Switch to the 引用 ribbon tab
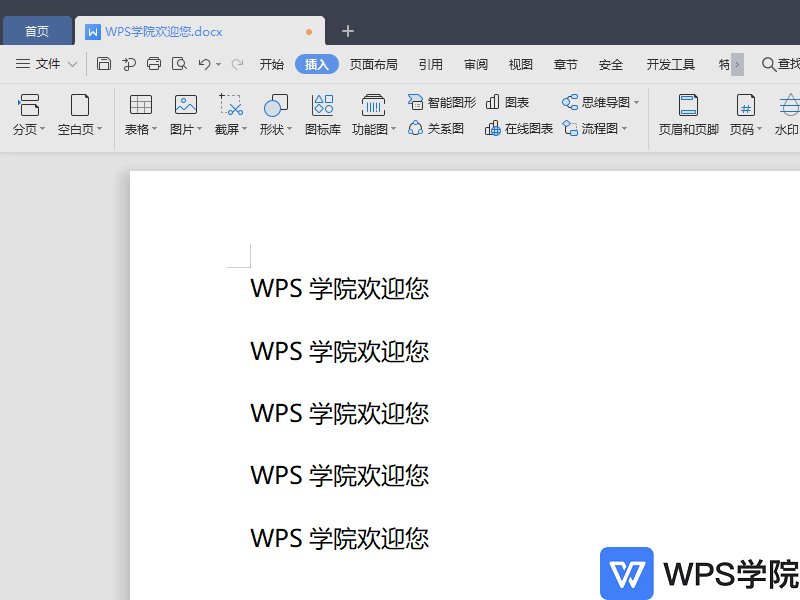The image size is (800, 600). tap(431, 64)
